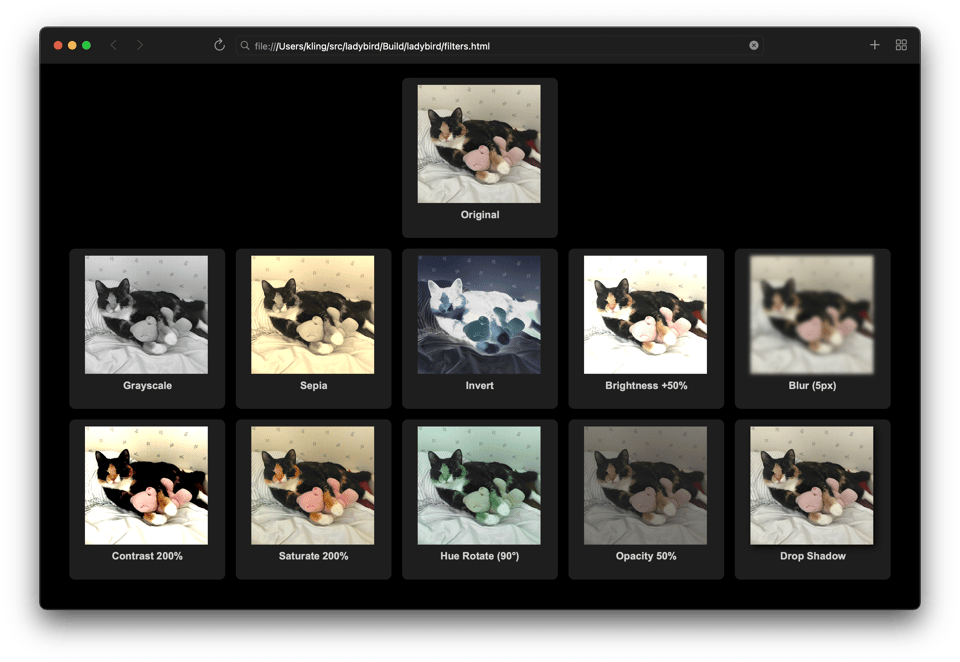Viewport: 960px width, 662px height.
Task: Click the back navigation arrow
Action: [x=113, y=45]
